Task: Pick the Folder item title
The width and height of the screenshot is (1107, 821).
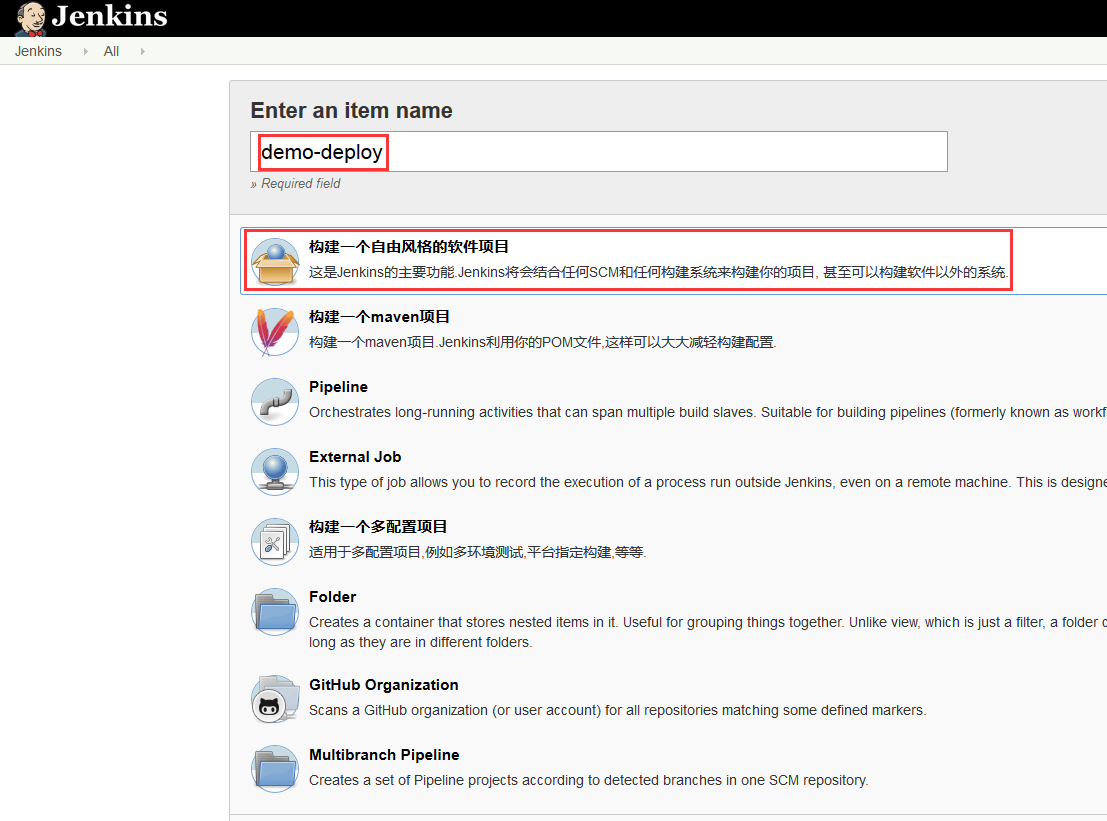Action: (x=333, y=597)
